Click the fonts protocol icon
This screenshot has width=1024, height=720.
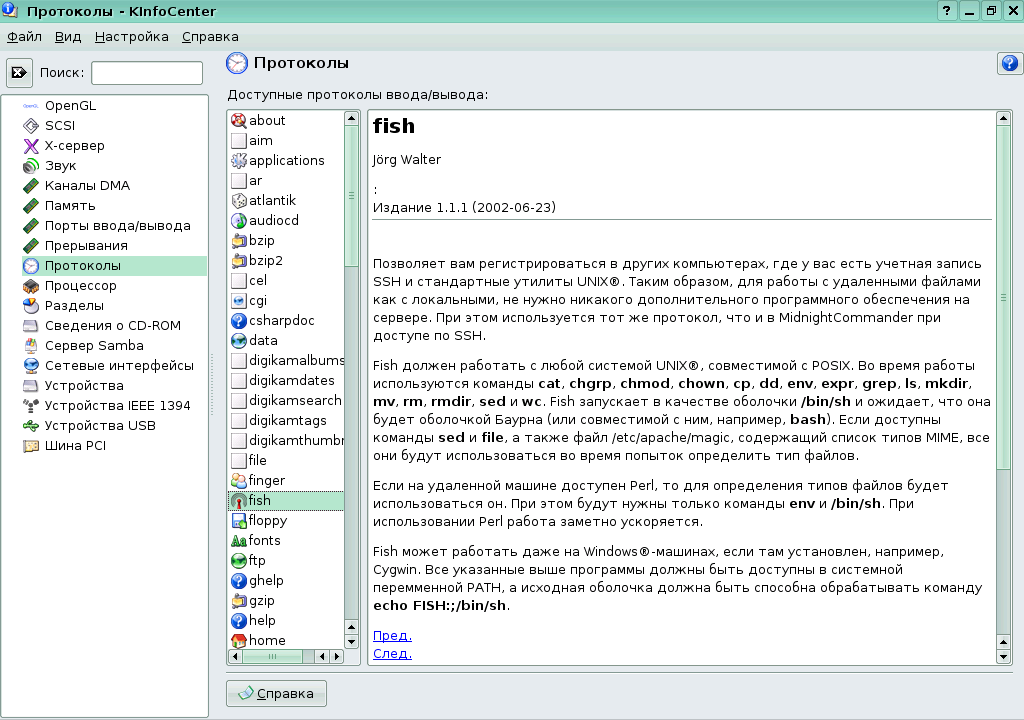pyautogui.click(x=239, y=540)
